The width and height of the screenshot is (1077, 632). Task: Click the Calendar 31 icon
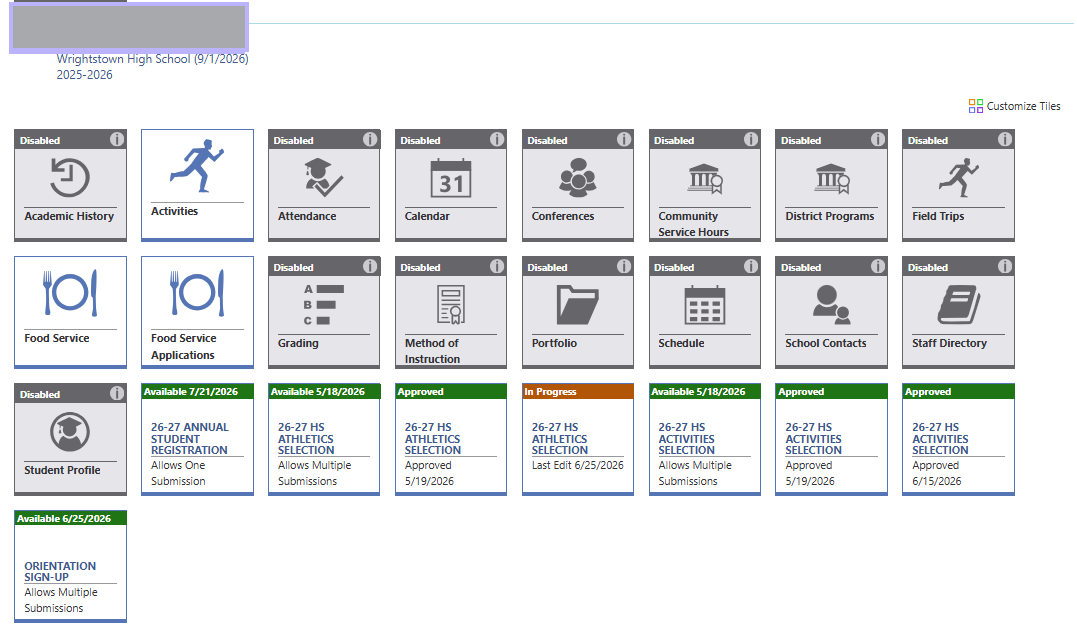point(451,178)
